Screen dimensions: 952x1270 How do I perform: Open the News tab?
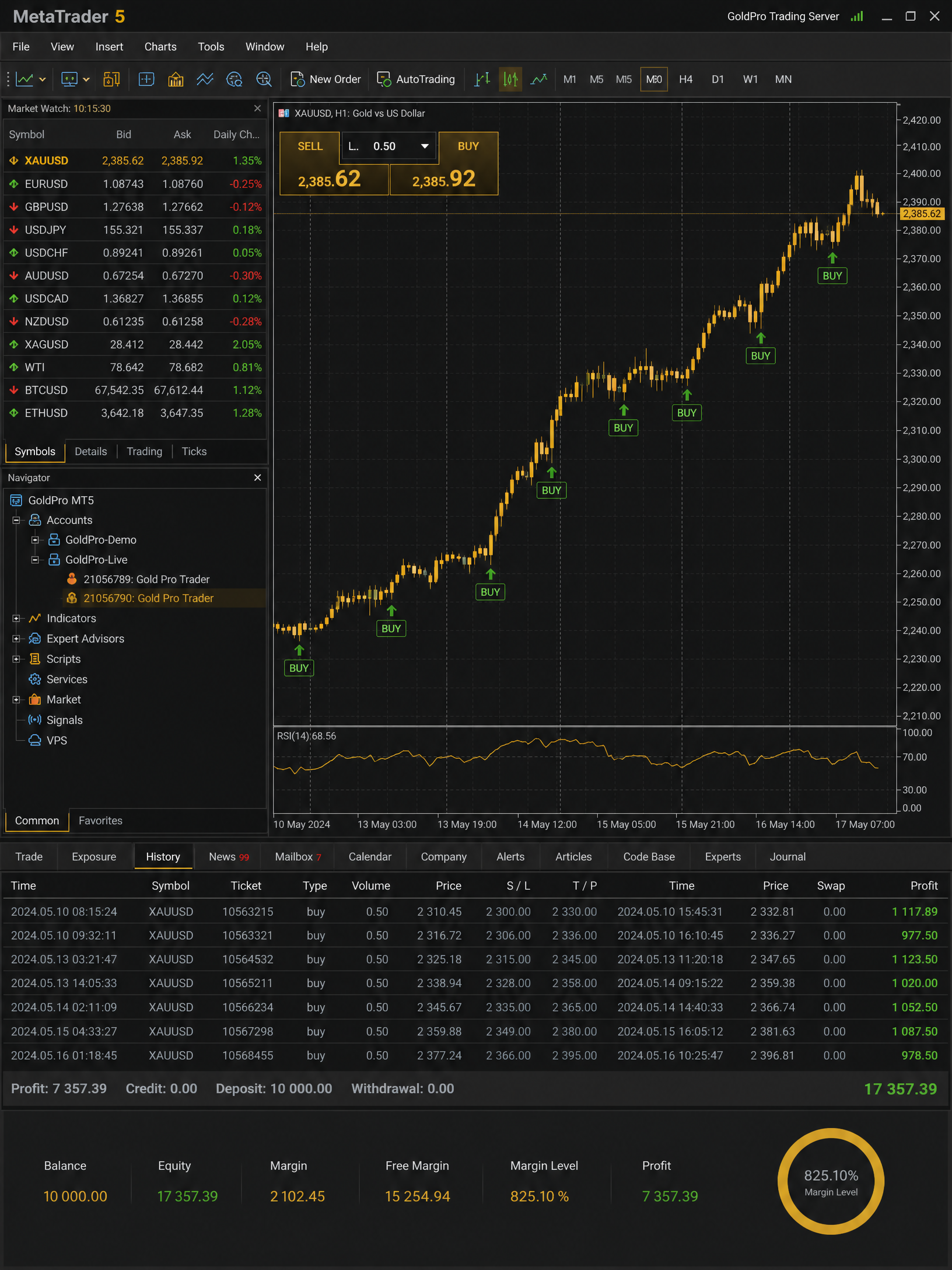tap(229, 857)
